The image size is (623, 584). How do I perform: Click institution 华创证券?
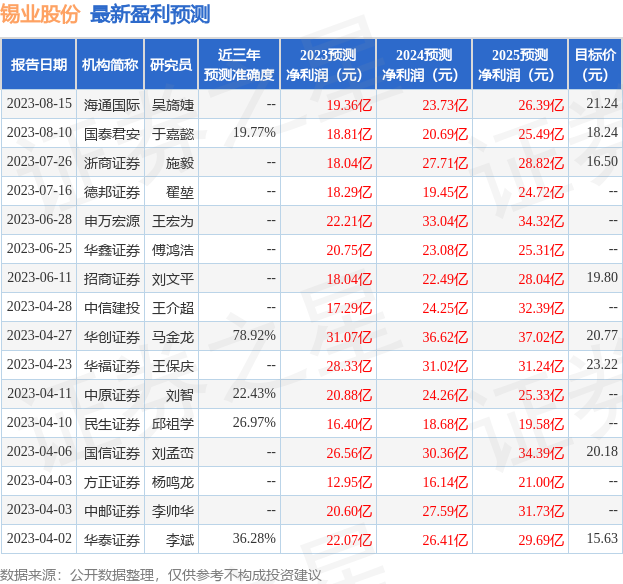tap(112, 337)
